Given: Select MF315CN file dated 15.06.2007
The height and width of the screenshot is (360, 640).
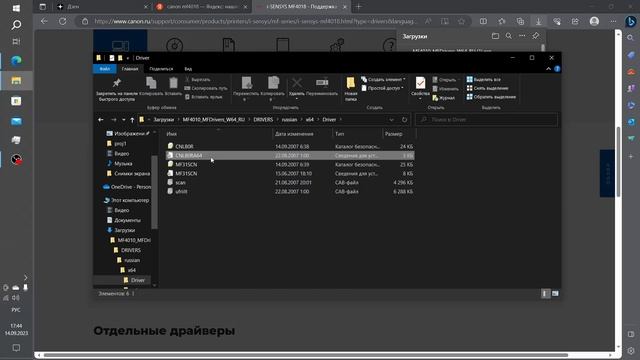Looking at the screenshot, I should click(x=290, y=173).
